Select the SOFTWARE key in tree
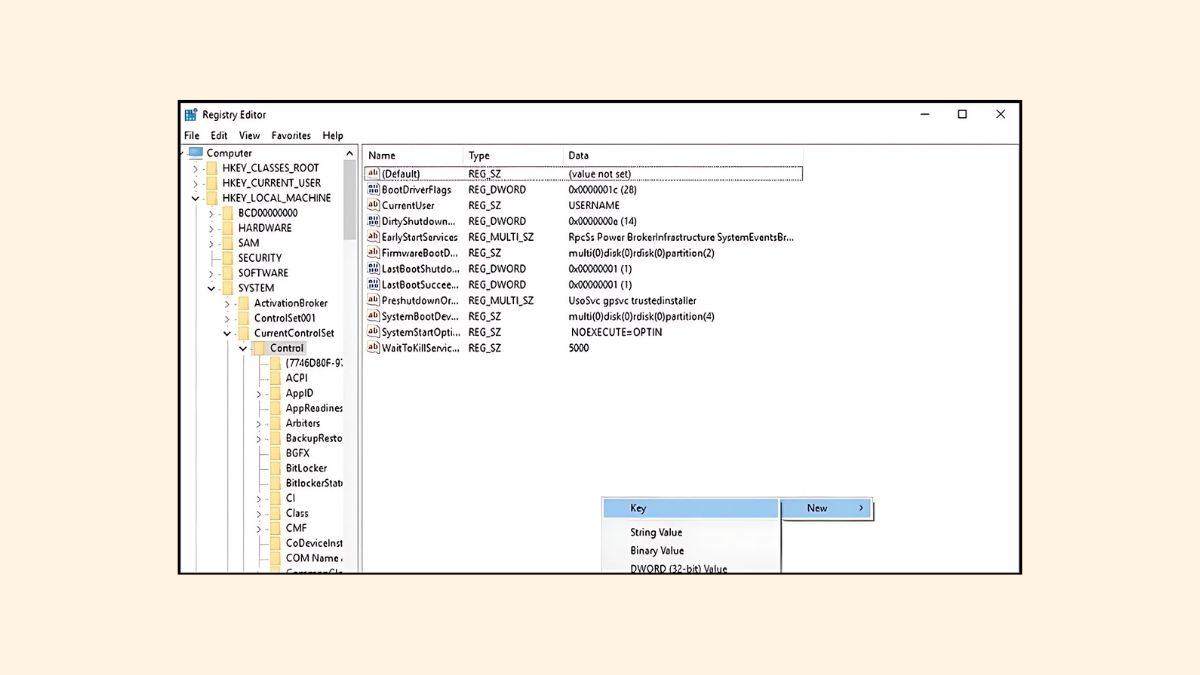The height and width of the screenshot is (675, 1200). 262,273
